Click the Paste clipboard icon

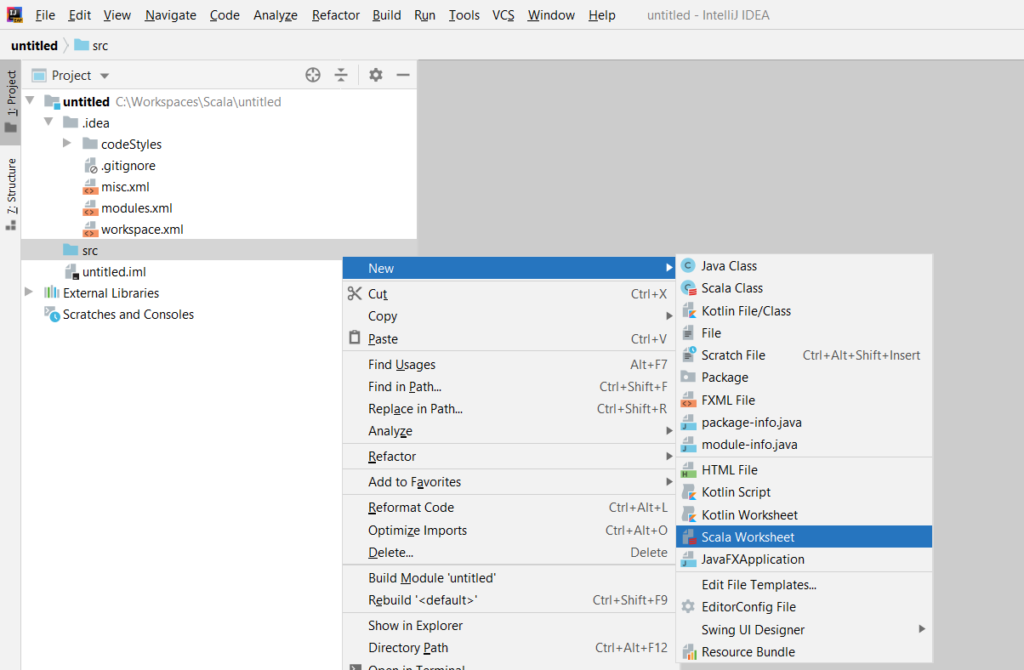(x=355, y=338)
